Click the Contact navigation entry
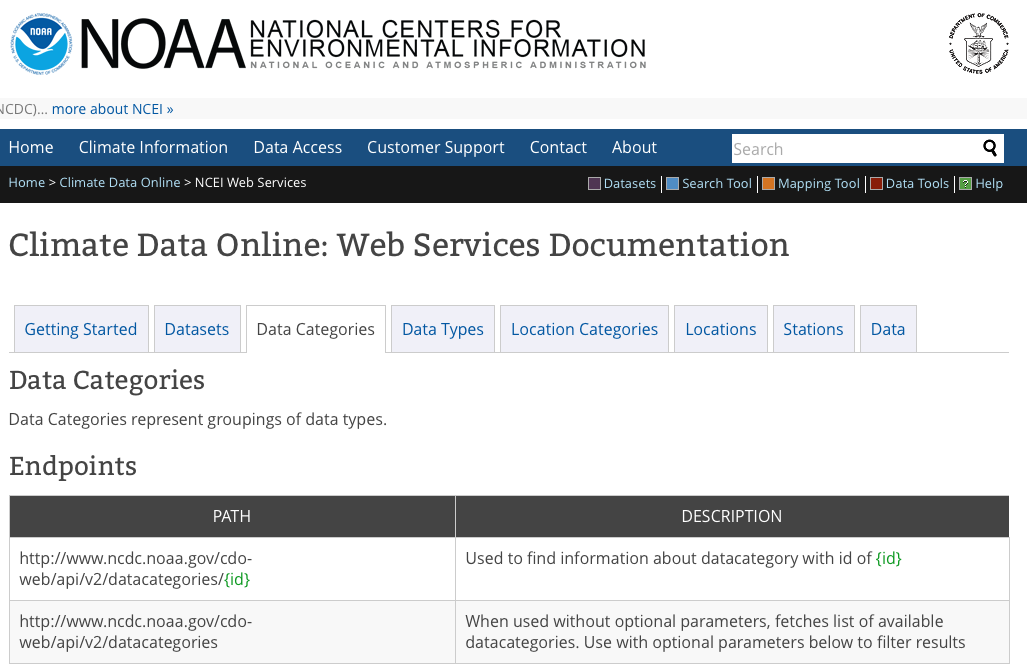Screen dimensions: 1027x672 click(x=558, y=147)
